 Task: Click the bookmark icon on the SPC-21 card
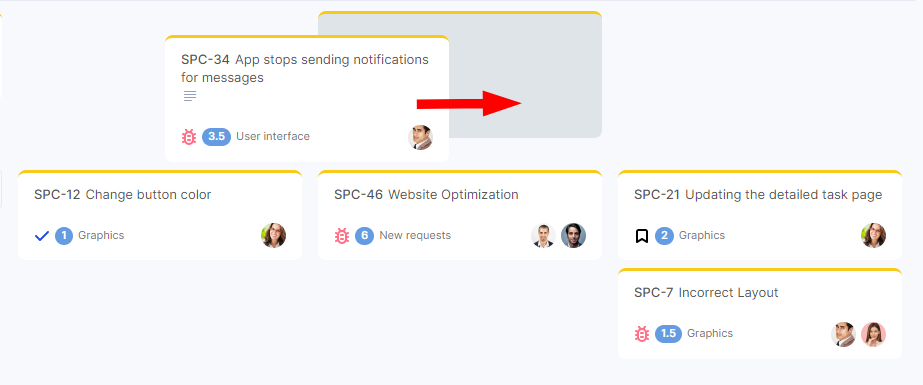tap(642, 236)
